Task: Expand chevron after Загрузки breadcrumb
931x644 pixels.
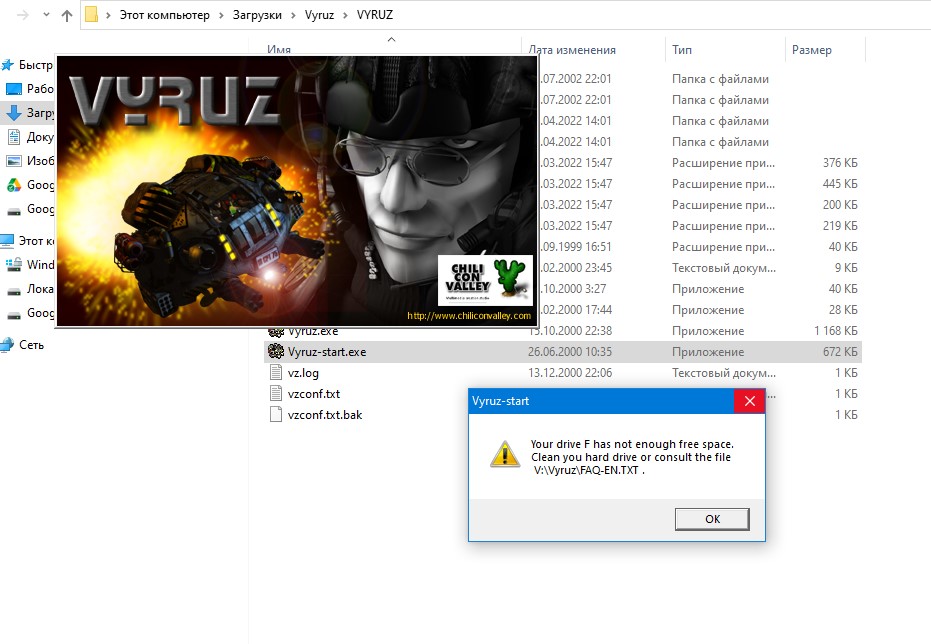Action: coord(293,15)
